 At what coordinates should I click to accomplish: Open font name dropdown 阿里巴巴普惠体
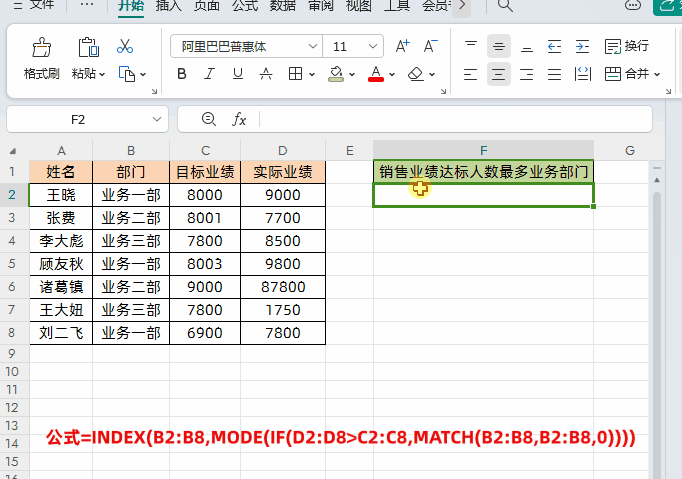click(312, 46)
